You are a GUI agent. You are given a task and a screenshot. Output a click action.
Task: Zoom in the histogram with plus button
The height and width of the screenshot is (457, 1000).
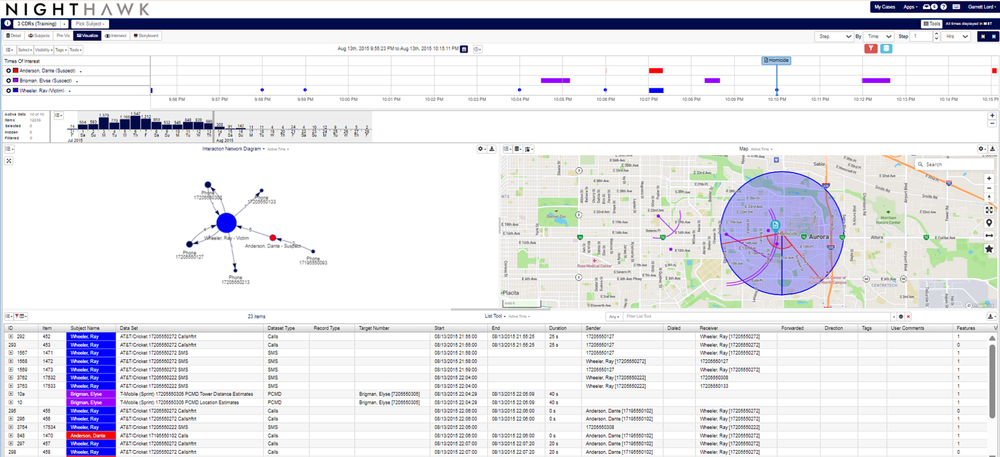pos(992,115)
